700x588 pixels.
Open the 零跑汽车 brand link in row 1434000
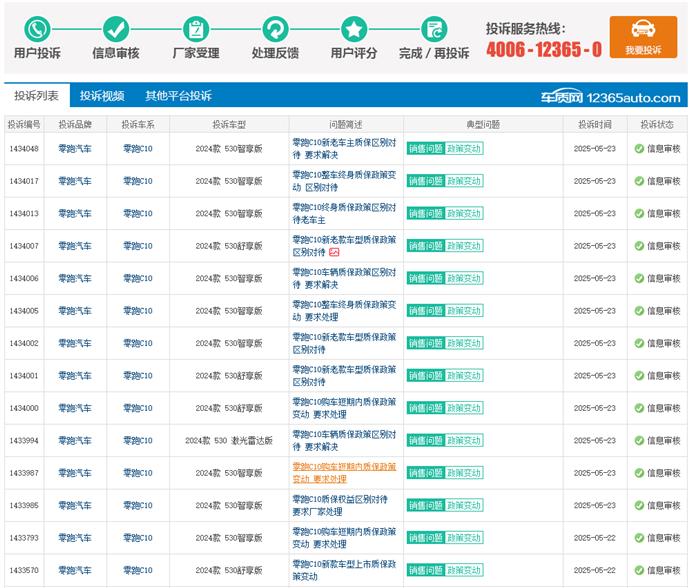[x=75, y=408]
